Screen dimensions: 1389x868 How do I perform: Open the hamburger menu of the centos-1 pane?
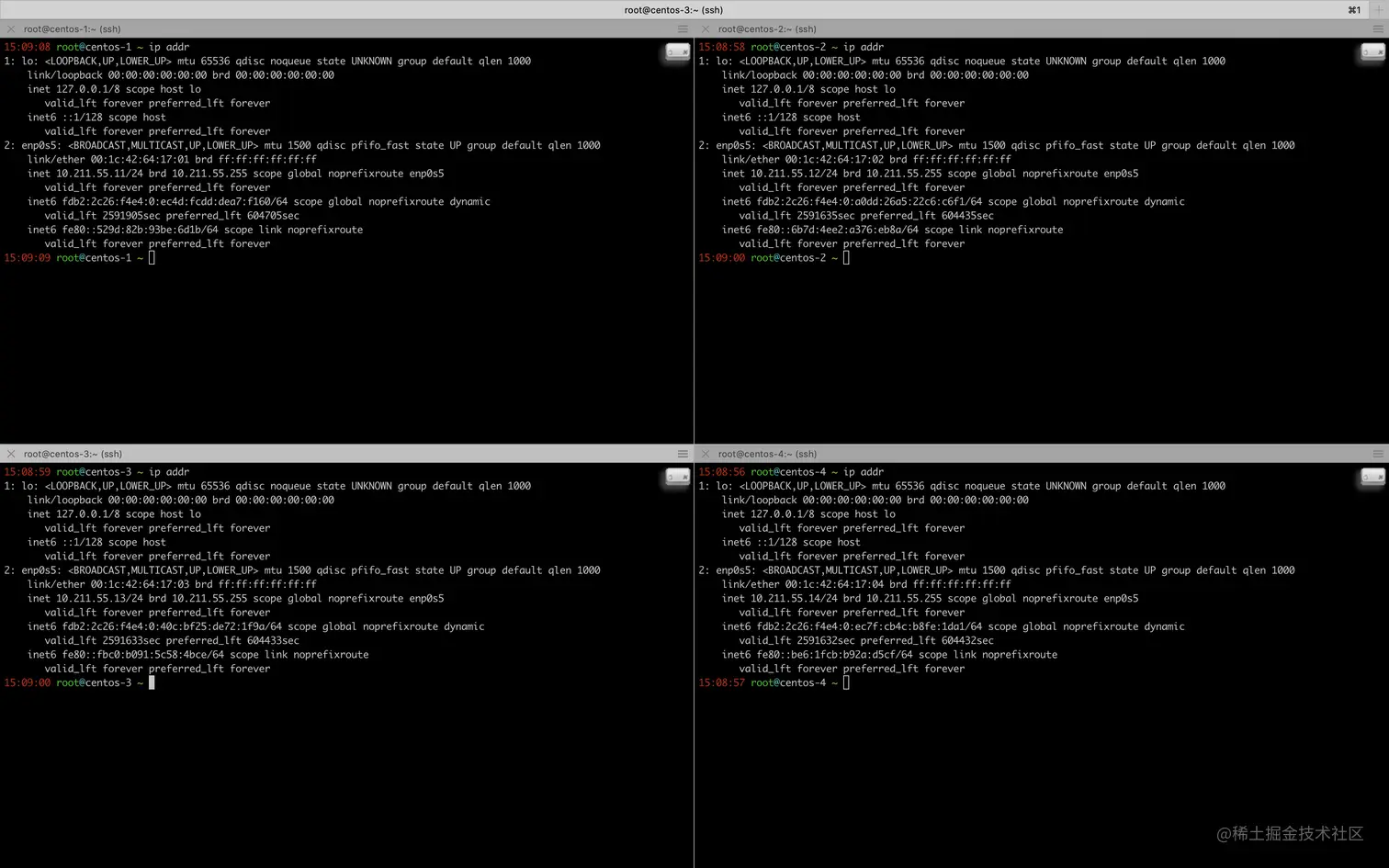[683, 29]
